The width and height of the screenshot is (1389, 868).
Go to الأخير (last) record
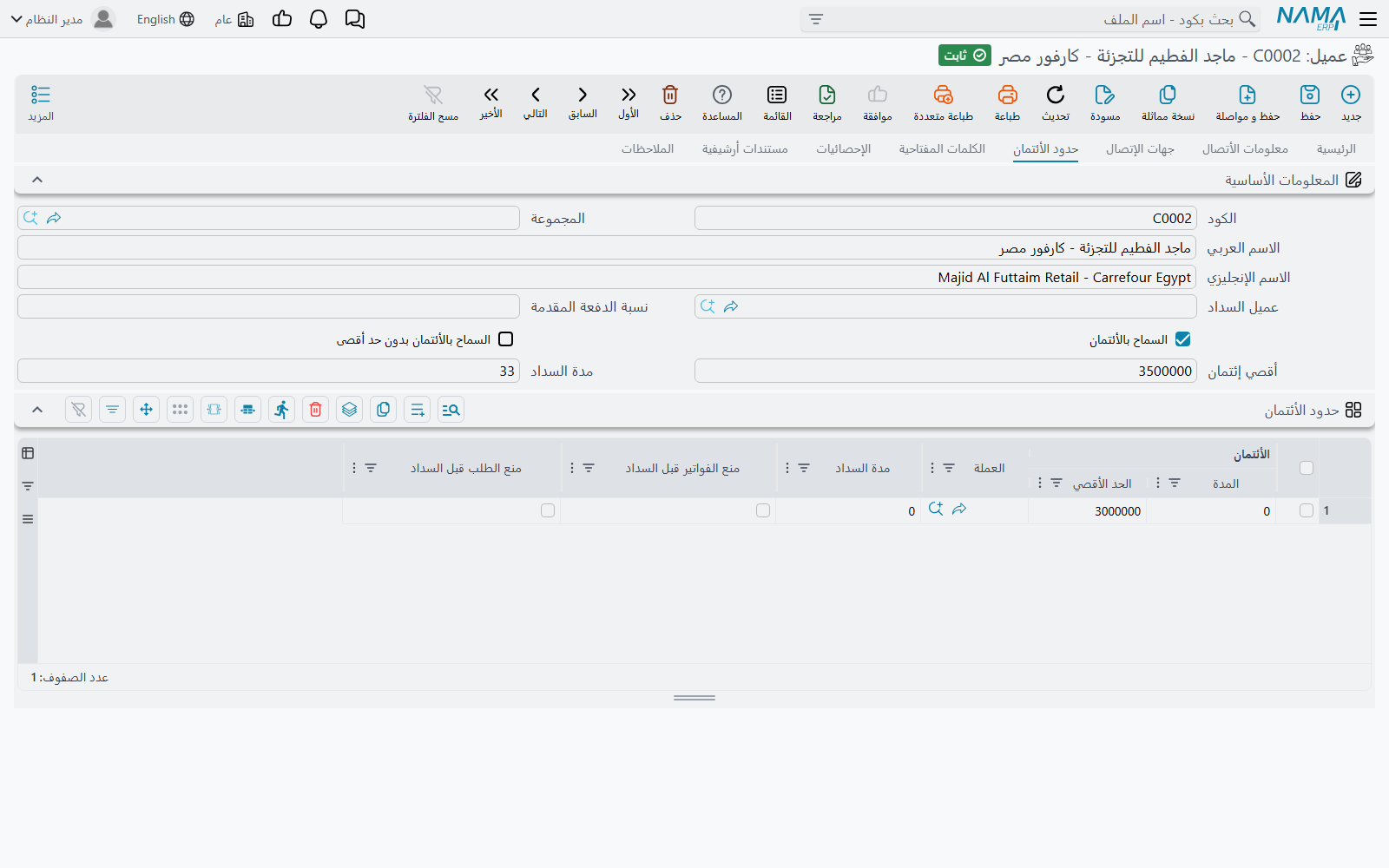tap(491, 102)
